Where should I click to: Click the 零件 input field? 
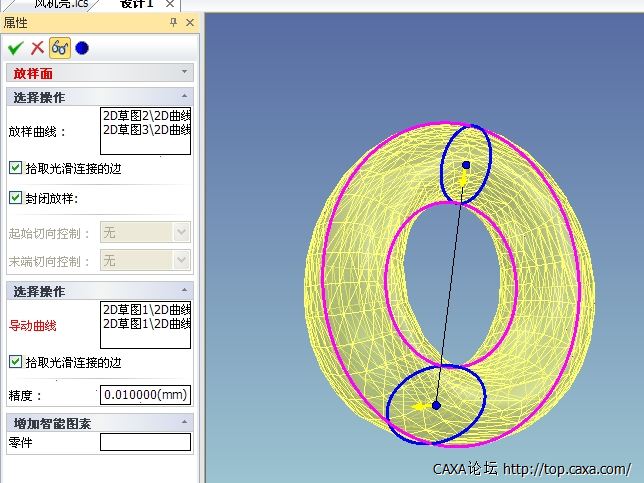[145, 442]
